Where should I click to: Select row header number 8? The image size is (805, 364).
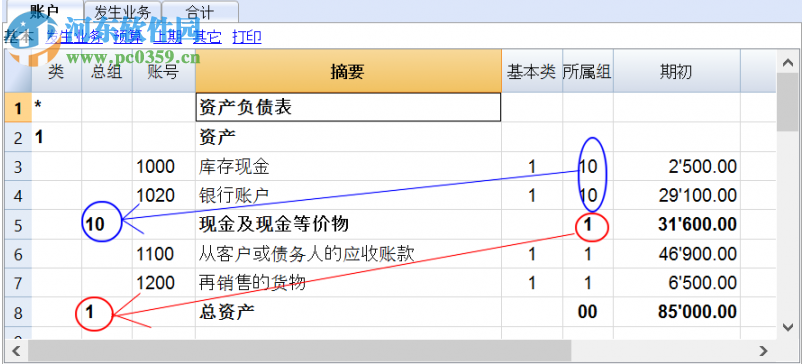tap(18, 312)
